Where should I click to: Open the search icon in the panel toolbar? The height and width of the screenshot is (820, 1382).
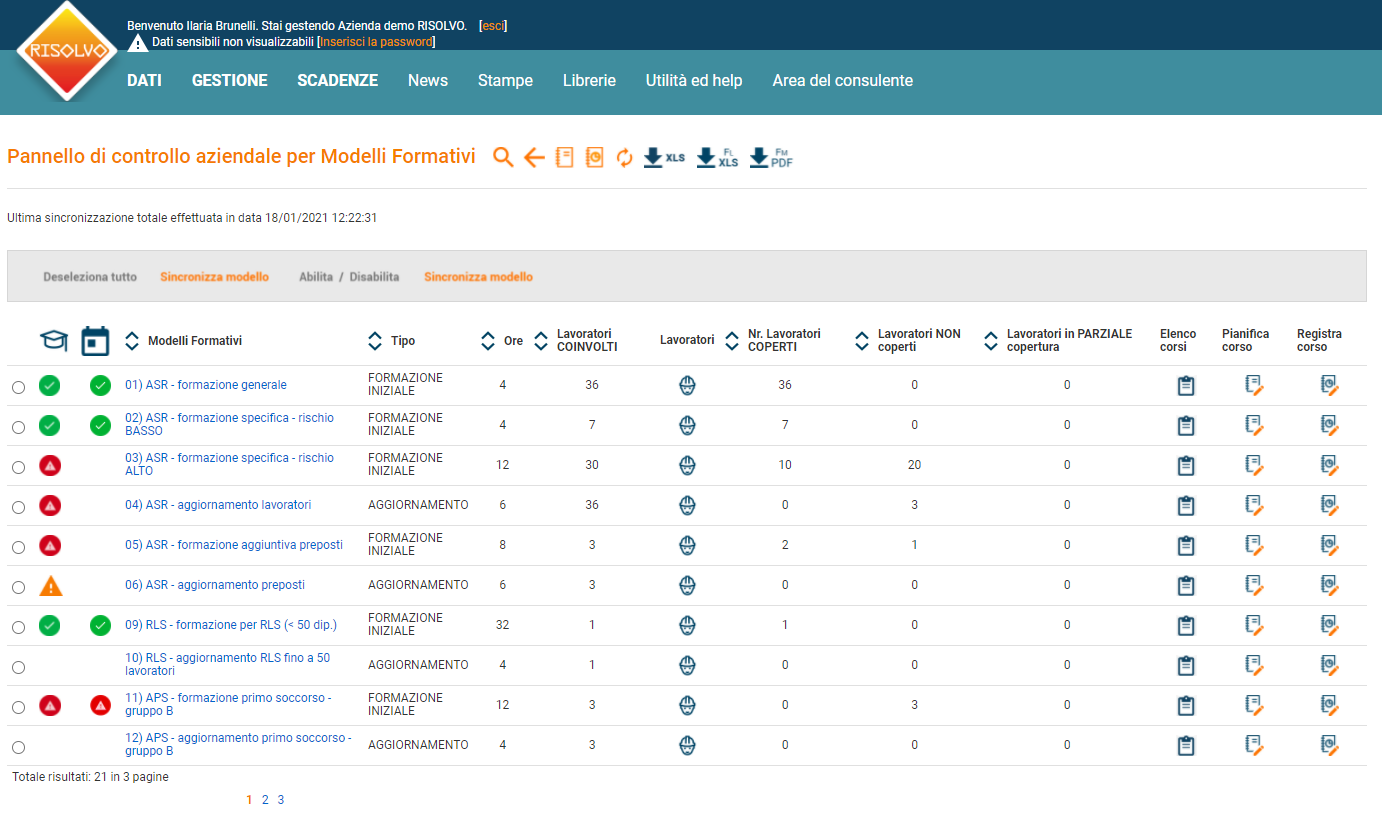tap(503, 157)
